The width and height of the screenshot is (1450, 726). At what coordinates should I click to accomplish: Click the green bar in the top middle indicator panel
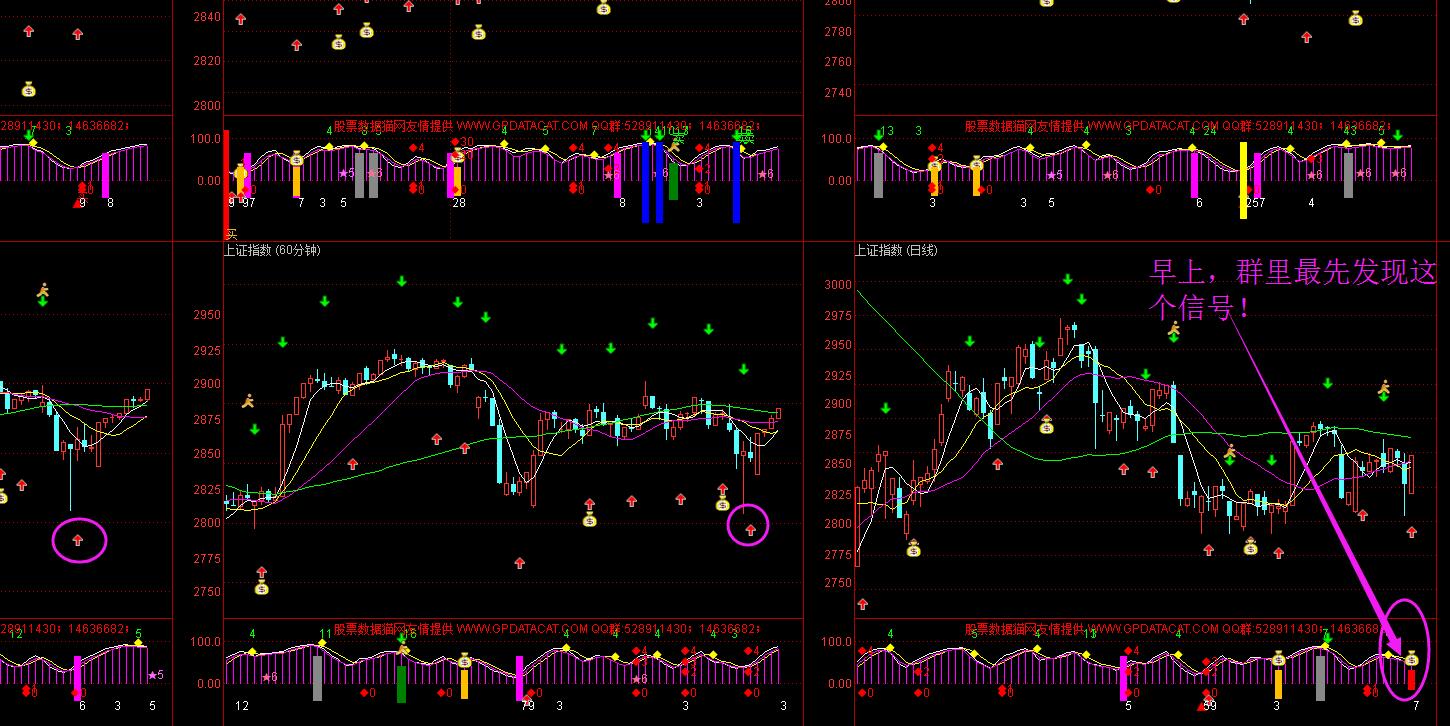673,181
